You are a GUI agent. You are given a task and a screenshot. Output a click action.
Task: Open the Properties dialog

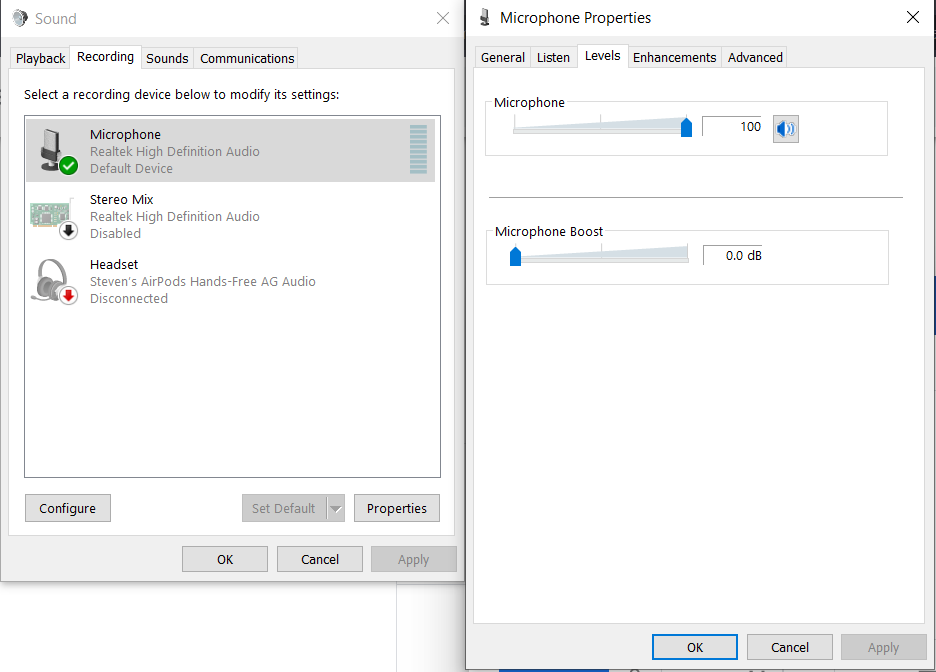(396, 508)
